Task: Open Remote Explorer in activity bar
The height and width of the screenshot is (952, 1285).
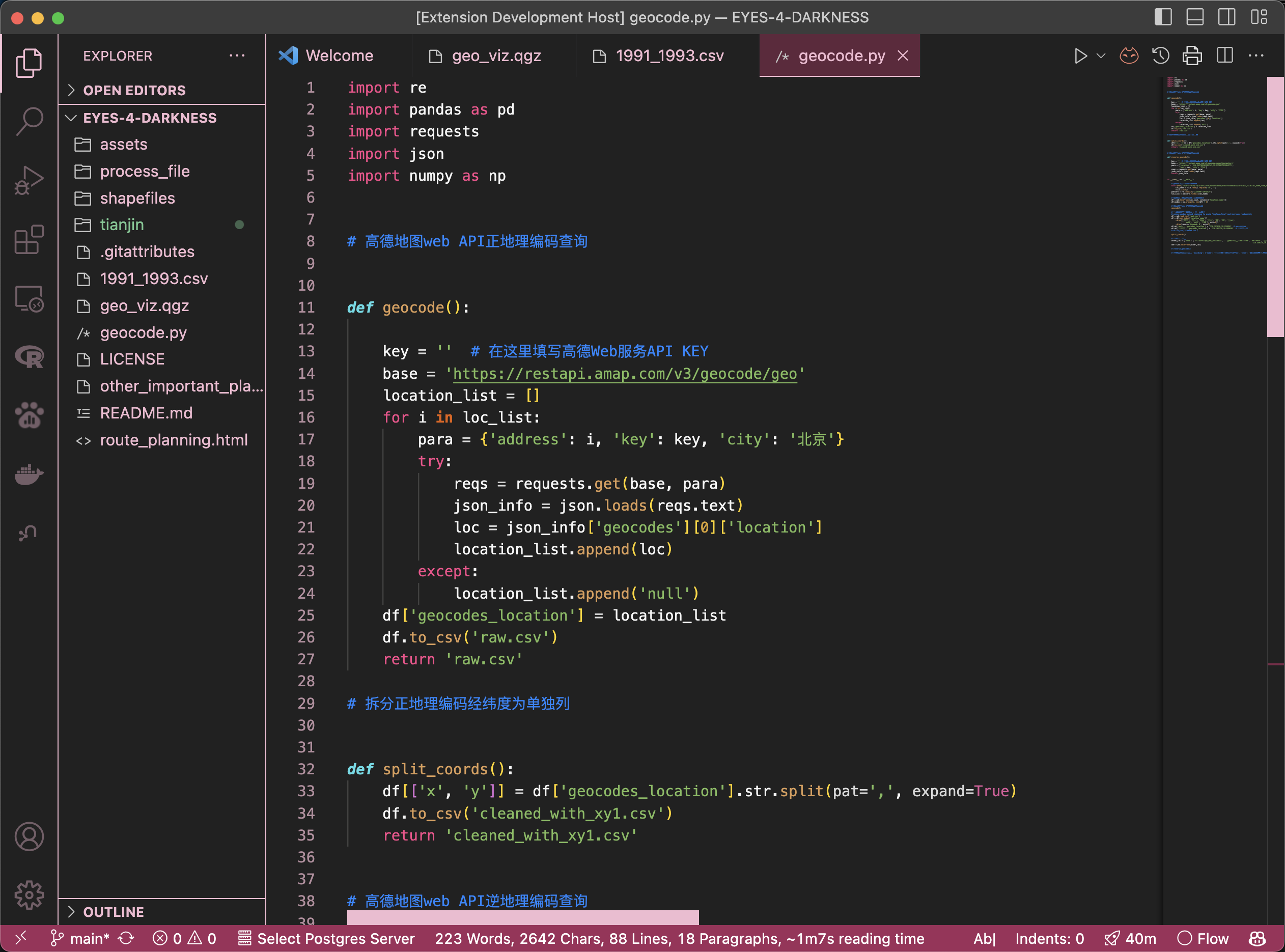Action: coord(29,299)
